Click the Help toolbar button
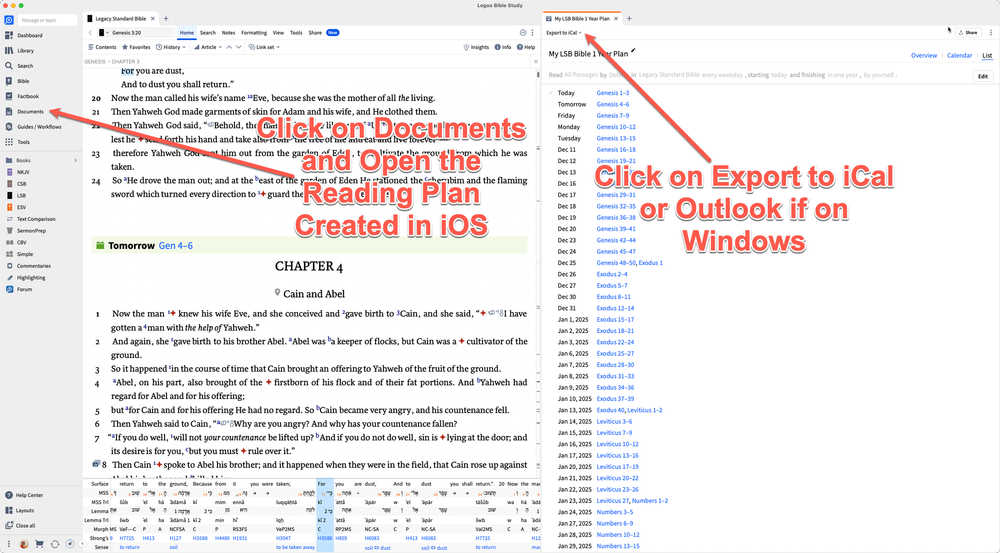1000x553 pixels. (x=526, y=47)
